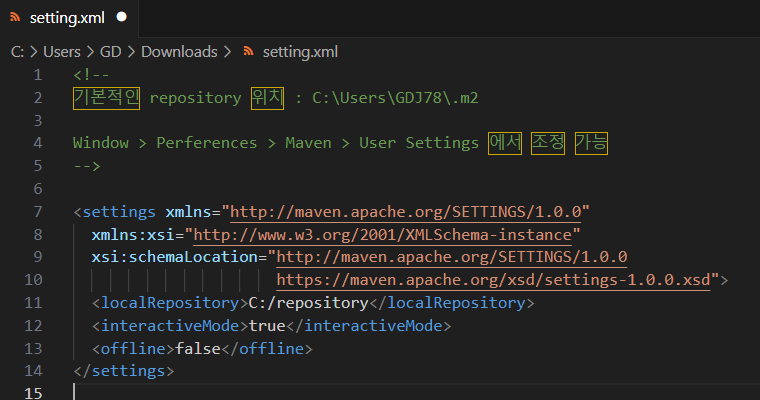760x400 pixels.
Task: Click the word 'repository' in comment line 2
Action: click(x=195, y=98)
